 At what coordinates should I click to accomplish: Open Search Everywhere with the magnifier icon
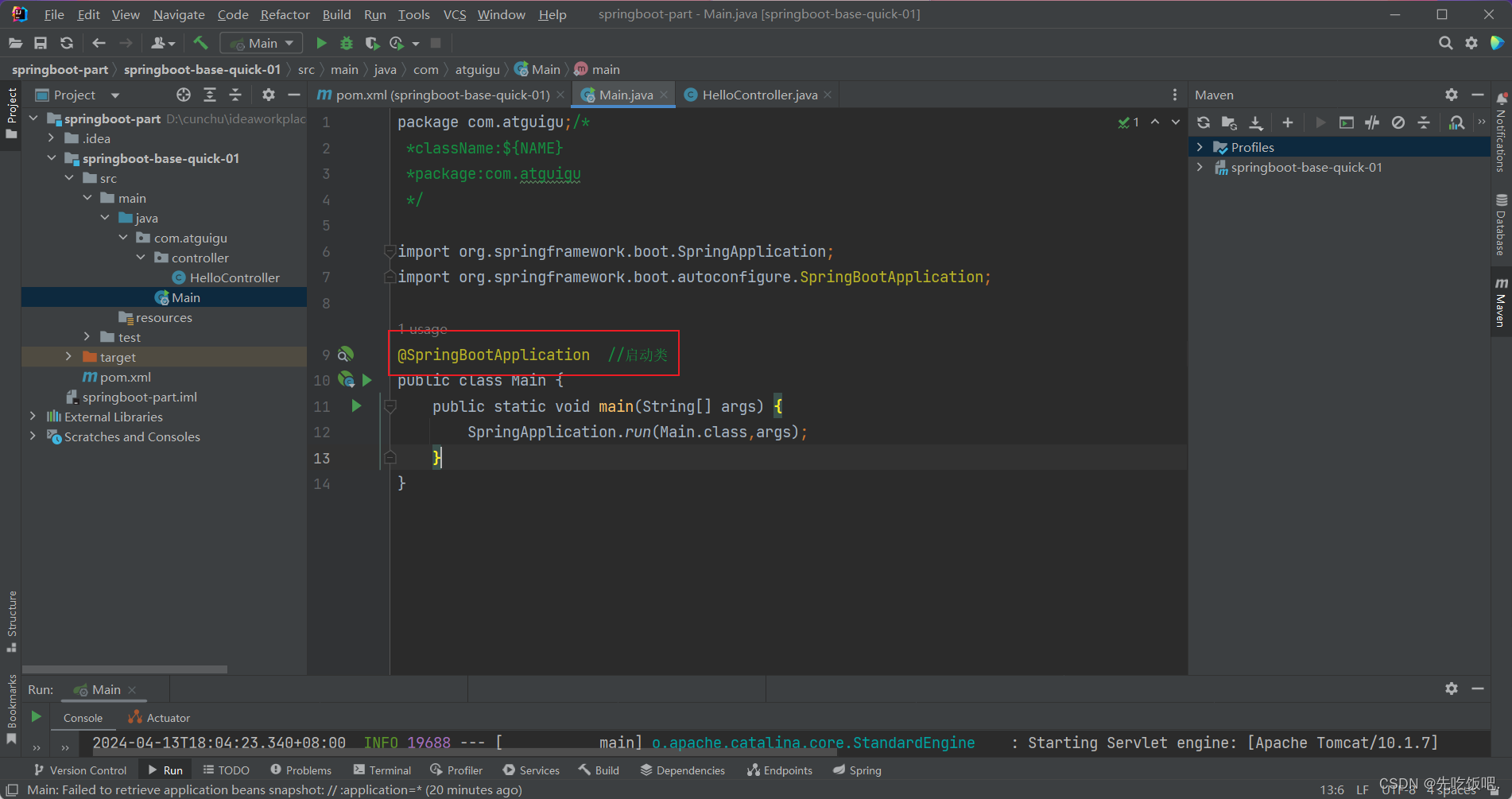(1445, 43)
